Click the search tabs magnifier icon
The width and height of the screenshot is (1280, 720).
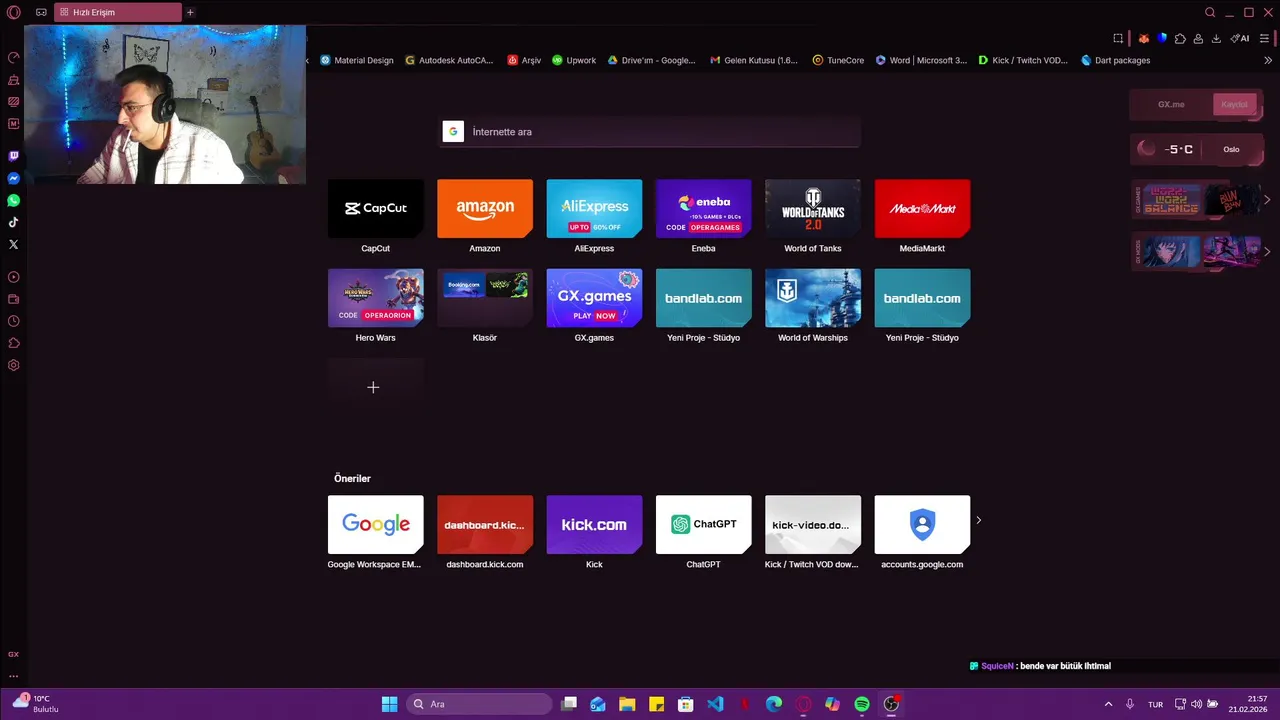tap(1210, 12)
